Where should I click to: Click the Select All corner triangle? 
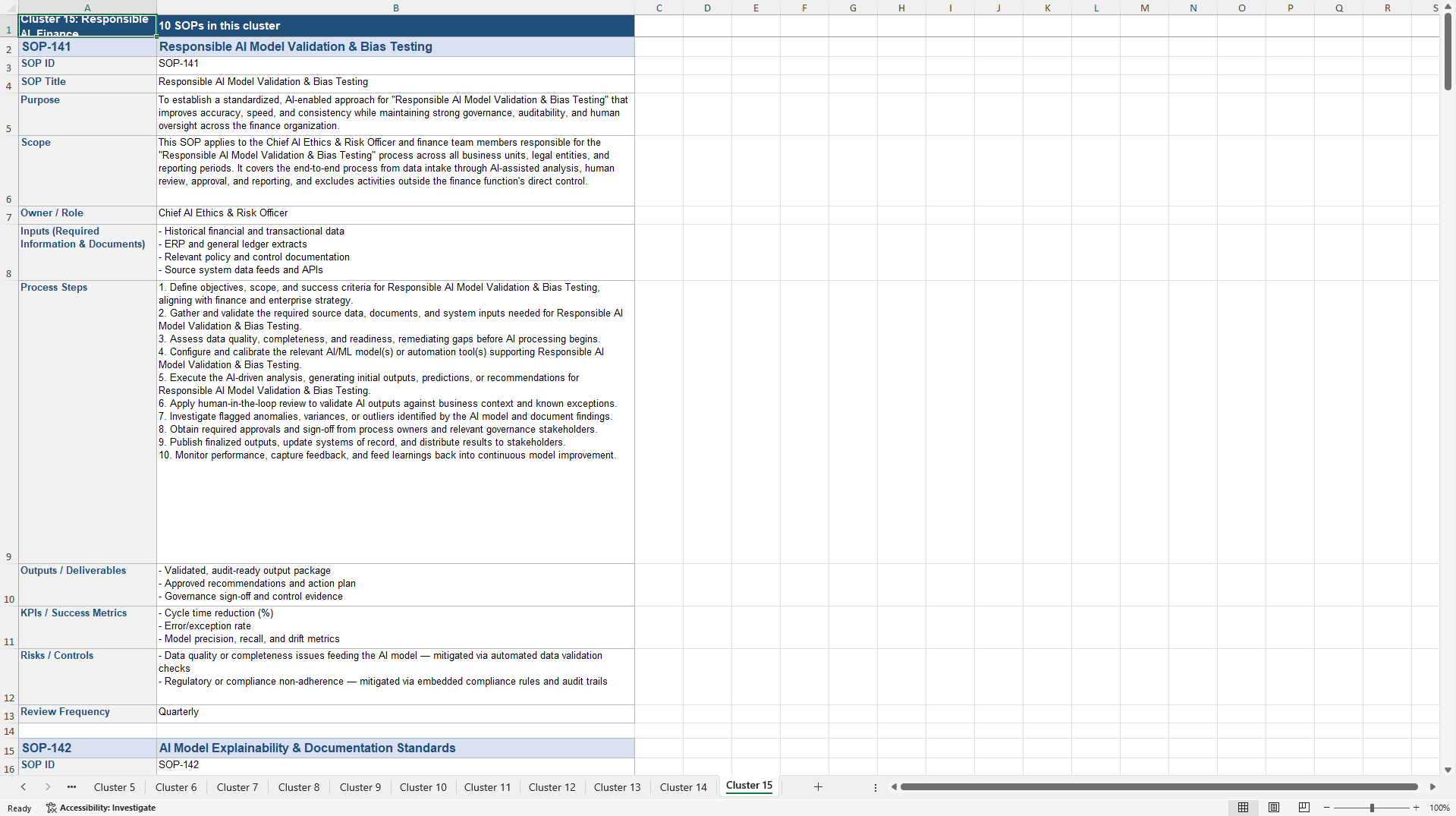(x=9, y=8)
